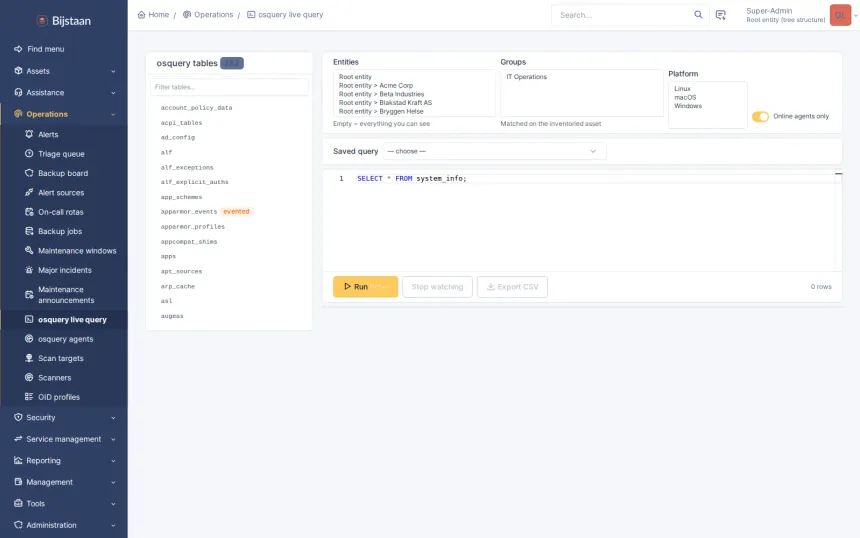Viewport: 860px width, 538px height.
Task: Click the Triage queue clock icon
Action: pyautogui.click(x=29, y=154)
